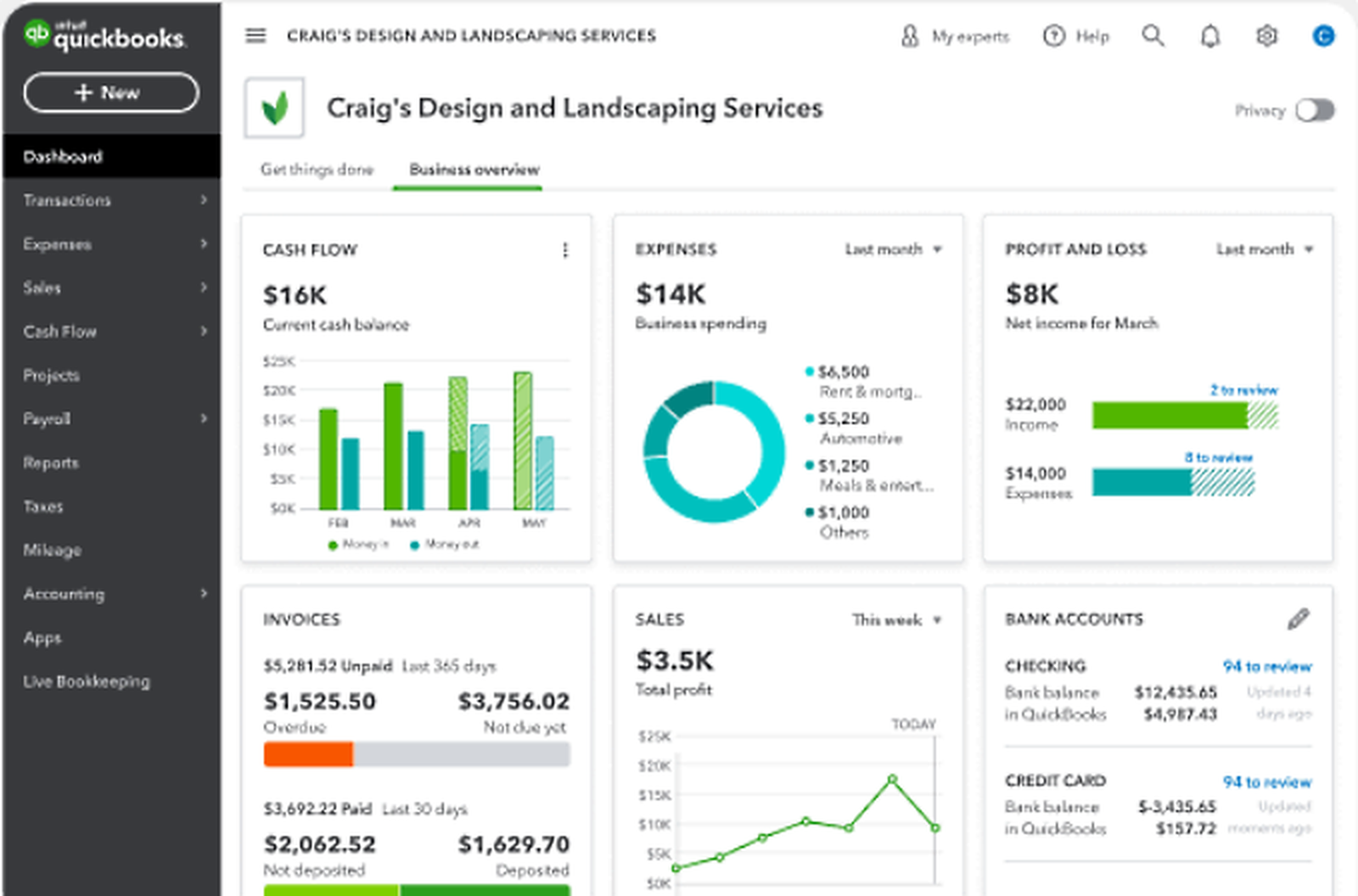Open the search tool
The height and width of the screenshot is (896, 1358).
pos(1153,36)
